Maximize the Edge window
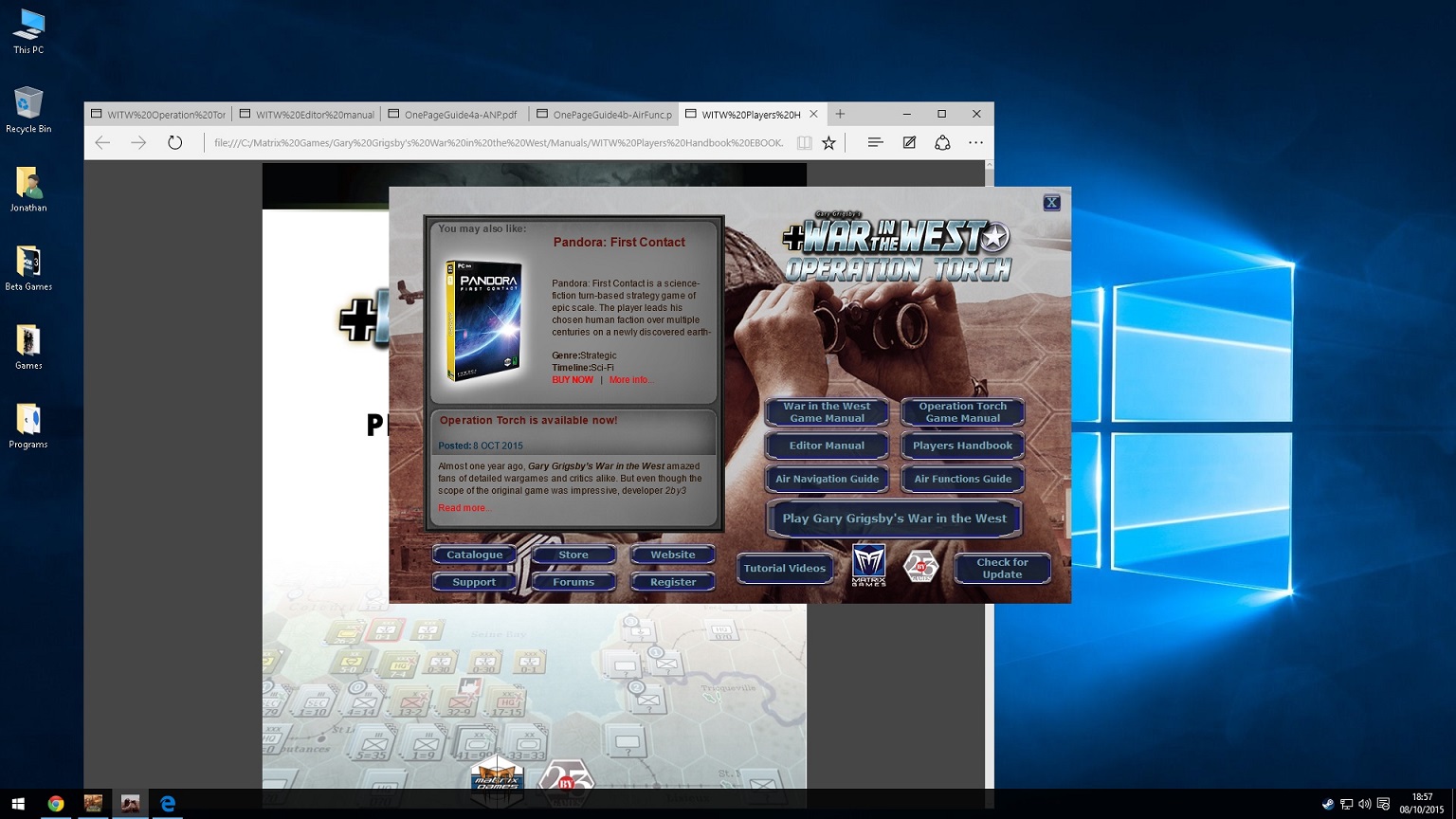1456x819 pixels. pos(941,114)
